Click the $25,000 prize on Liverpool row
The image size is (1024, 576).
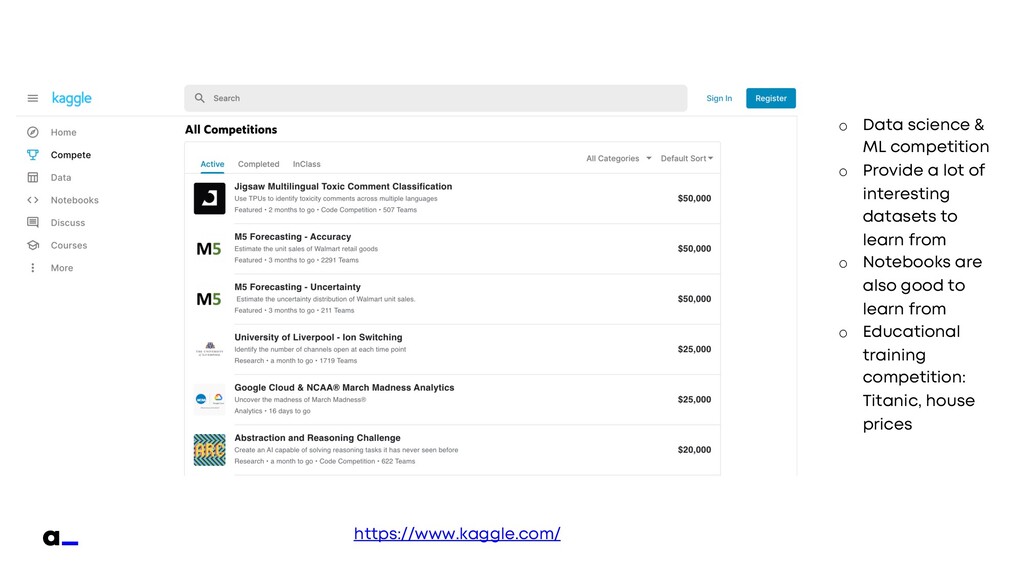[x=694, y=349]
